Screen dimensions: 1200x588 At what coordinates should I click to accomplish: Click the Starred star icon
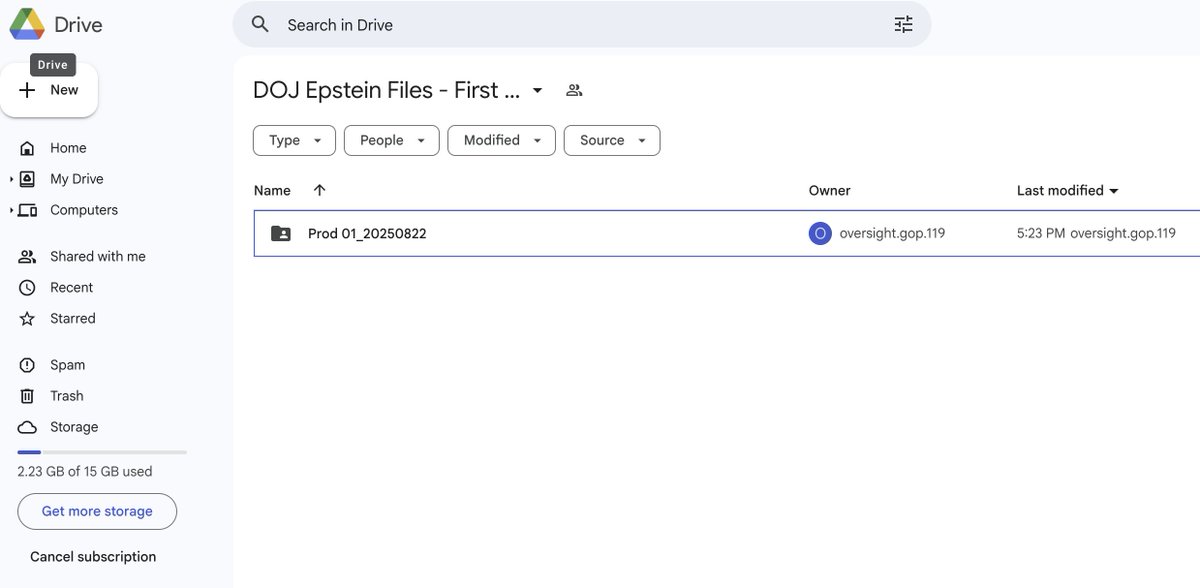coord(28,319)
